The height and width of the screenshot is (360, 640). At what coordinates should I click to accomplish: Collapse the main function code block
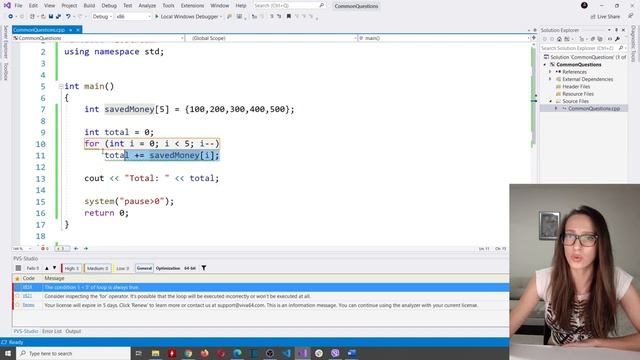(x=60, y=87)
